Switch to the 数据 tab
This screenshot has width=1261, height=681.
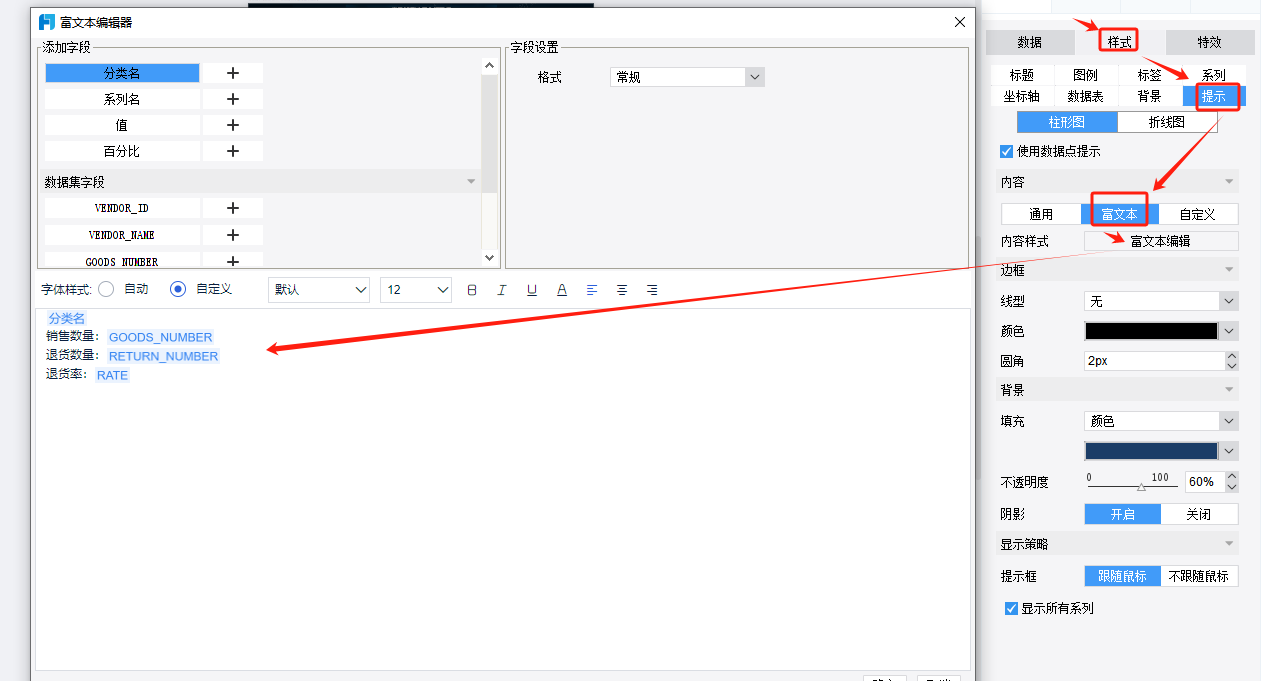tap(1030, 42)
